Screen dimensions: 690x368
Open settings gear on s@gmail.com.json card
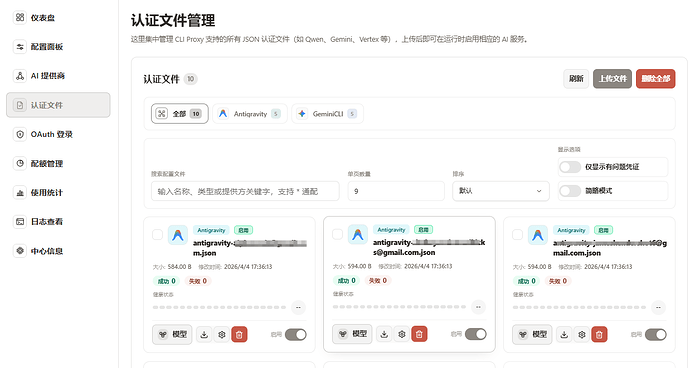coord(402,334)
